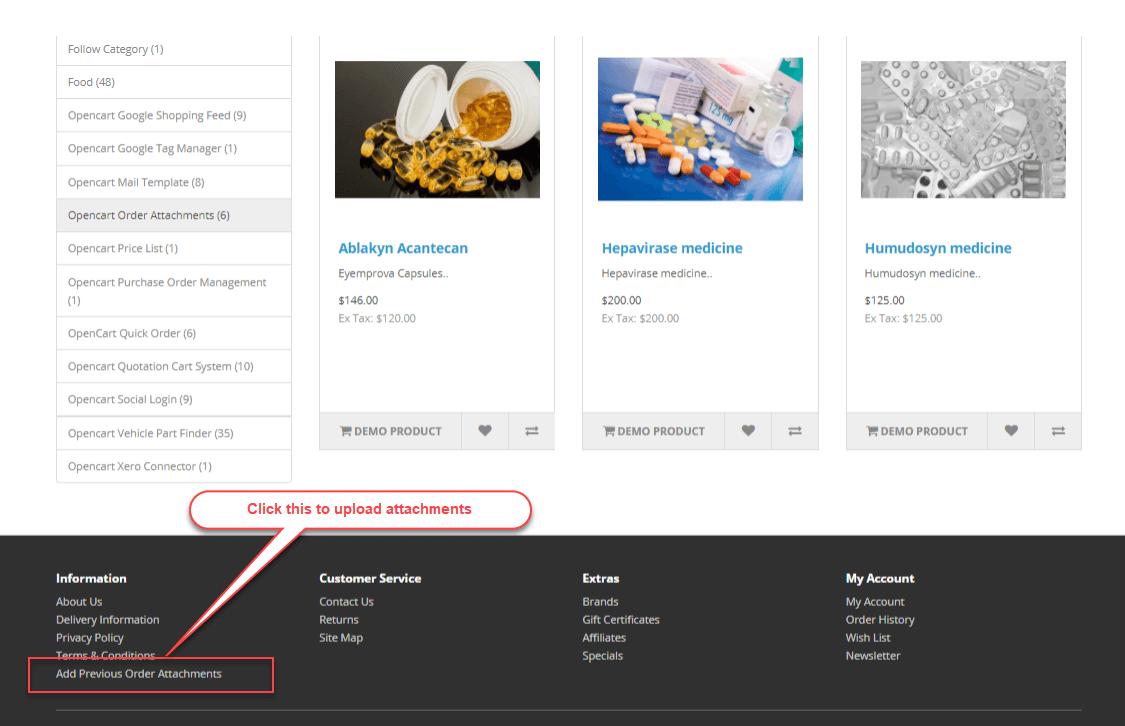This screenshot has width=1125, height=726.
Task: Select the Food category
Action: [91, 82]
